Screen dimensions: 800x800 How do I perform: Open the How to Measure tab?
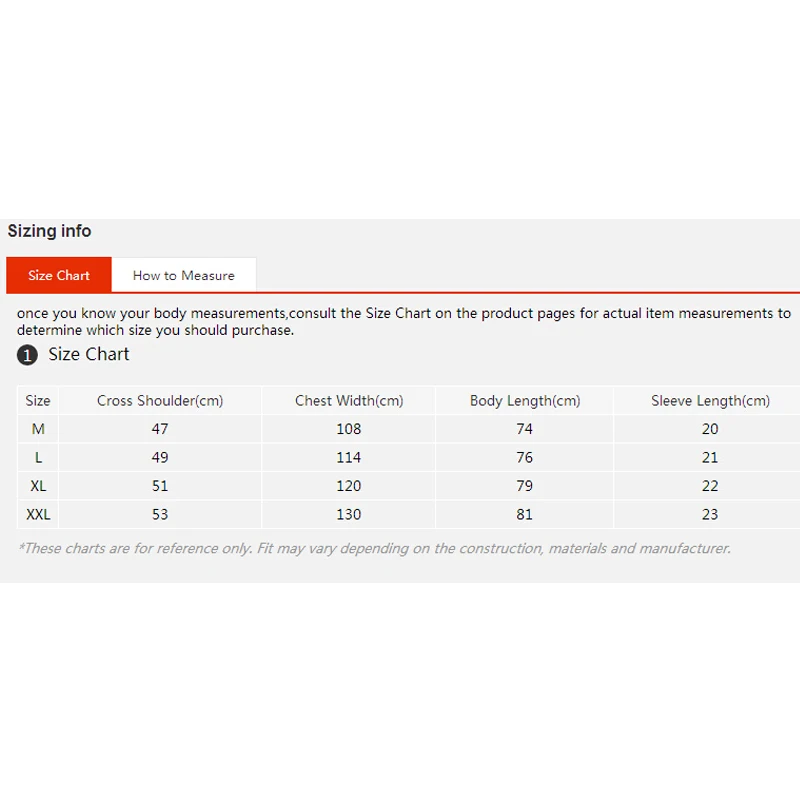[184, 275]
